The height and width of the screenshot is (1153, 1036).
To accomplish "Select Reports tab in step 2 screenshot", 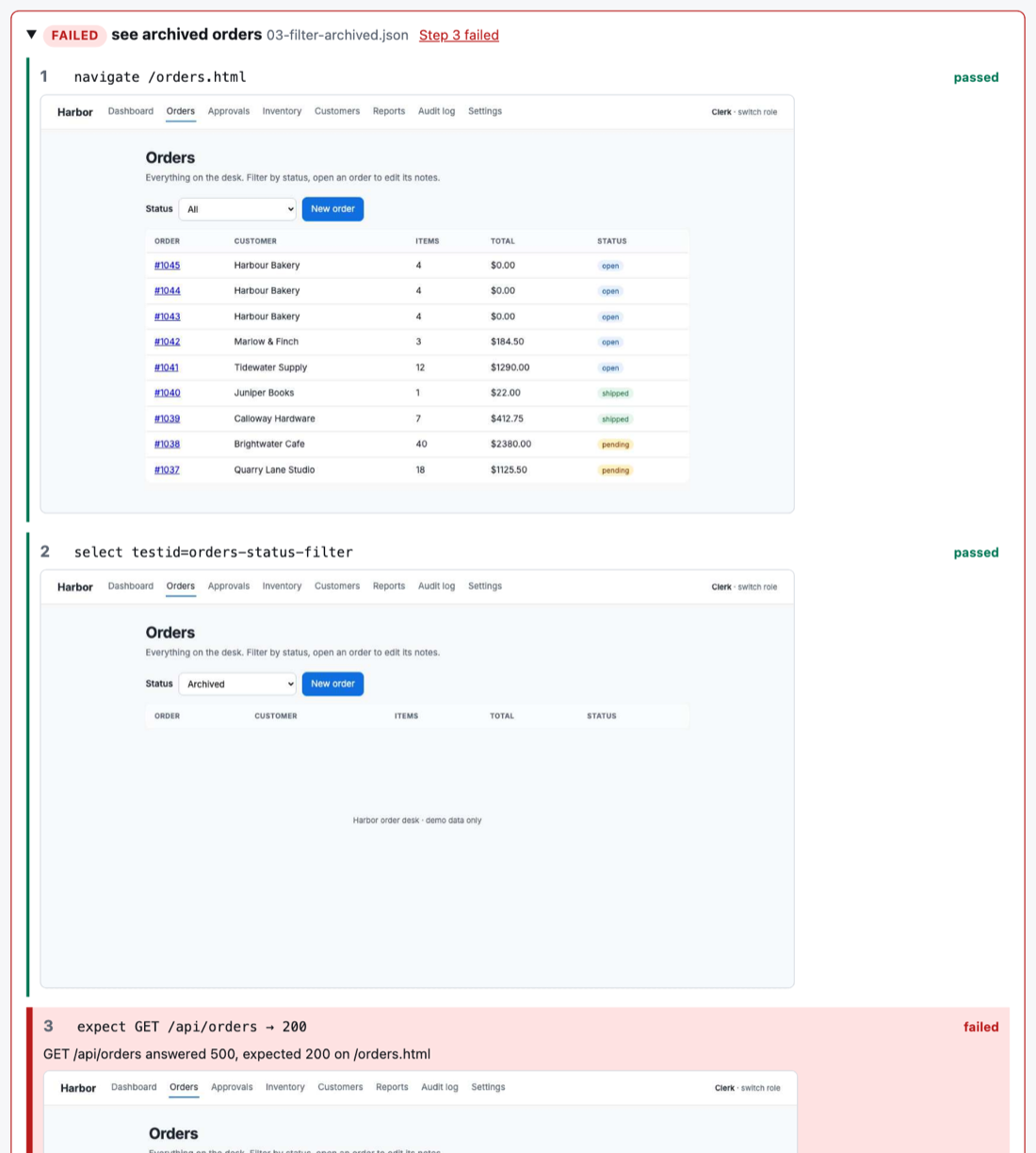I will 389,586.
